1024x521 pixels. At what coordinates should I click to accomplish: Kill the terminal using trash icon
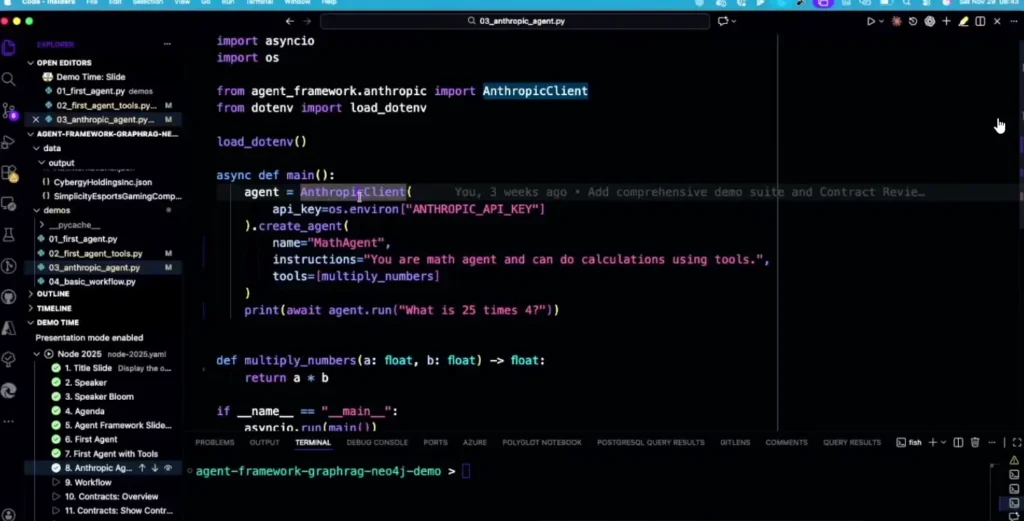point(975,442)
